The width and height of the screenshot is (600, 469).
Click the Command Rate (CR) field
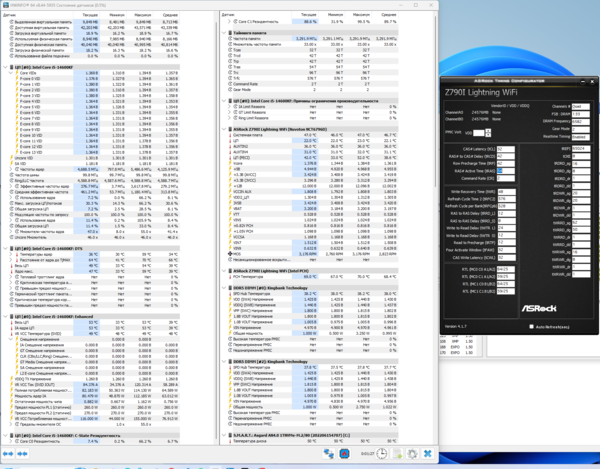(x=505, y=178)
